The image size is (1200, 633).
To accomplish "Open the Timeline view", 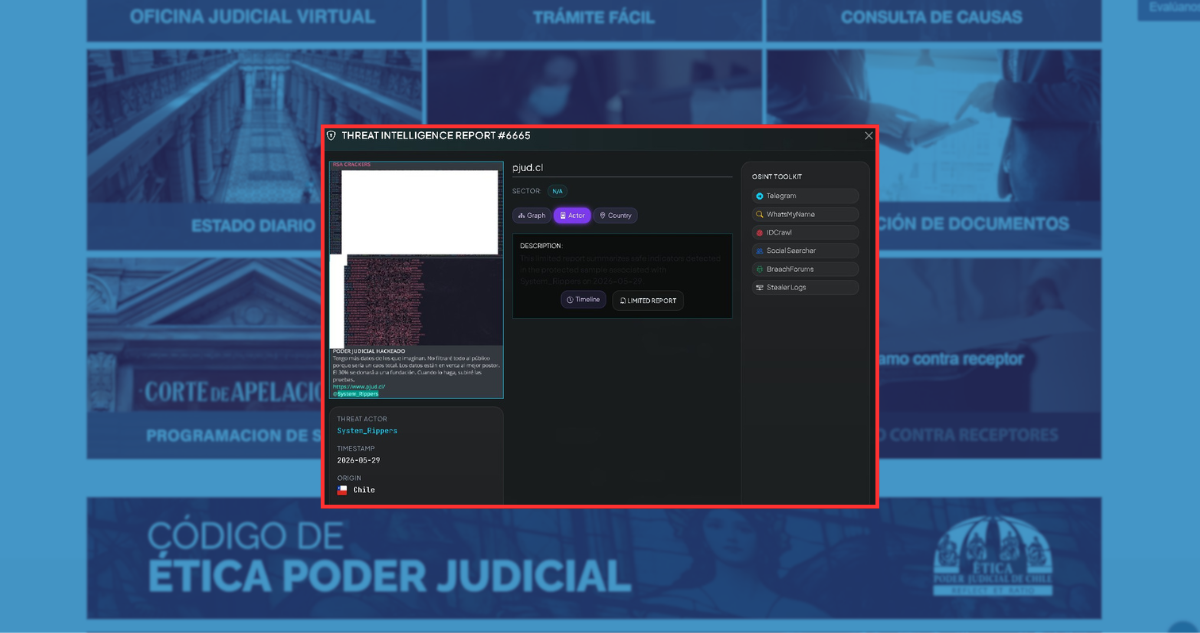I will (583, 299).
